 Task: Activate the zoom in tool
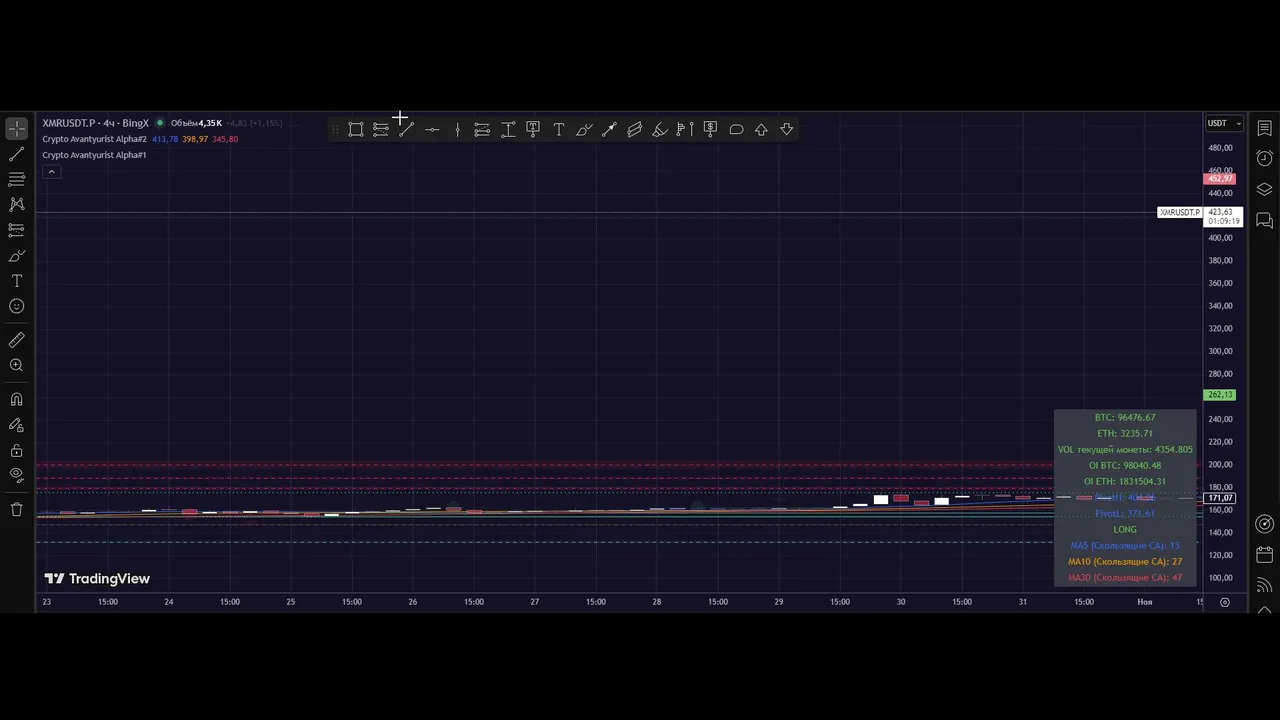pyautogui.click(x=17, y=366)
